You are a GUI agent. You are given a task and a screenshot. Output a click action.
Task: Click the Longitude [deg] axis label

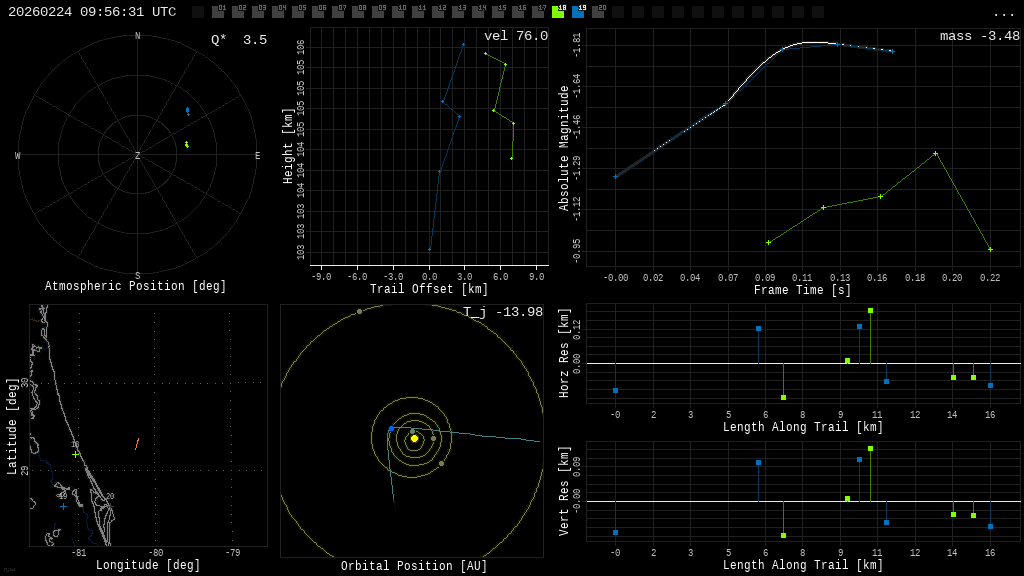(x=148, y=565)
